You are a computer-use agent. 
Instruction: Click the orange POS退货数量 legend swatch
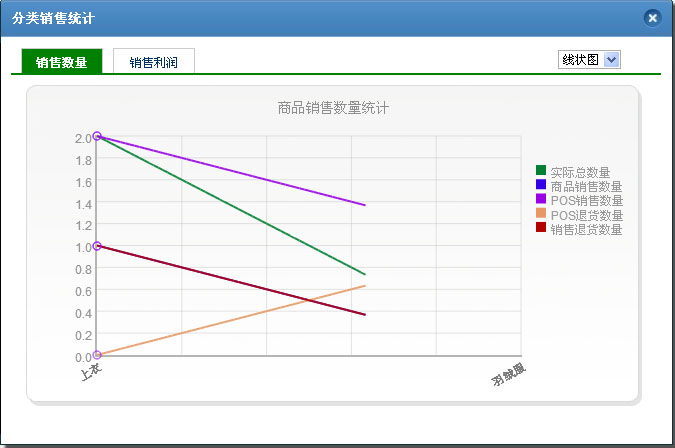click(541, 213)
